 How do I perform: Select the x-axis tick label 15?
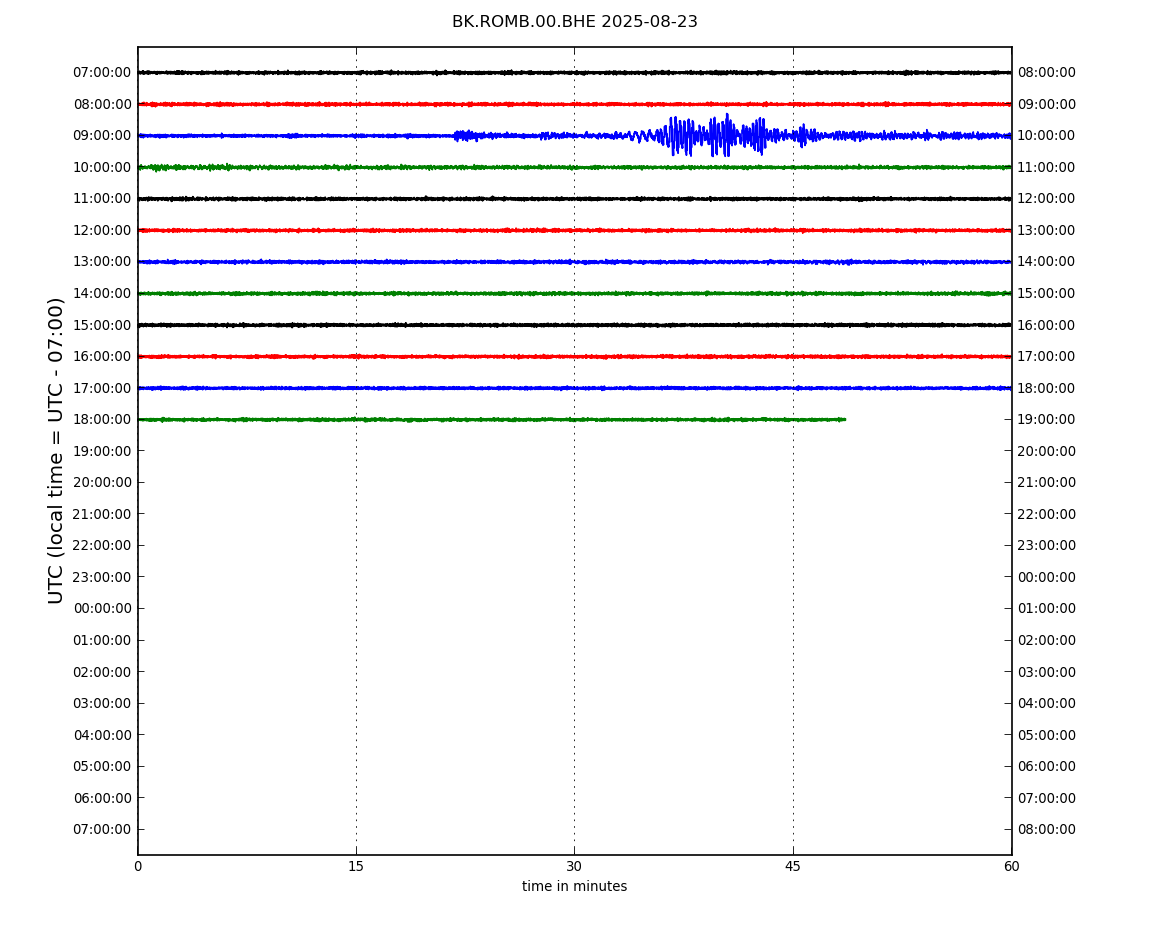(x=356, y=867)
